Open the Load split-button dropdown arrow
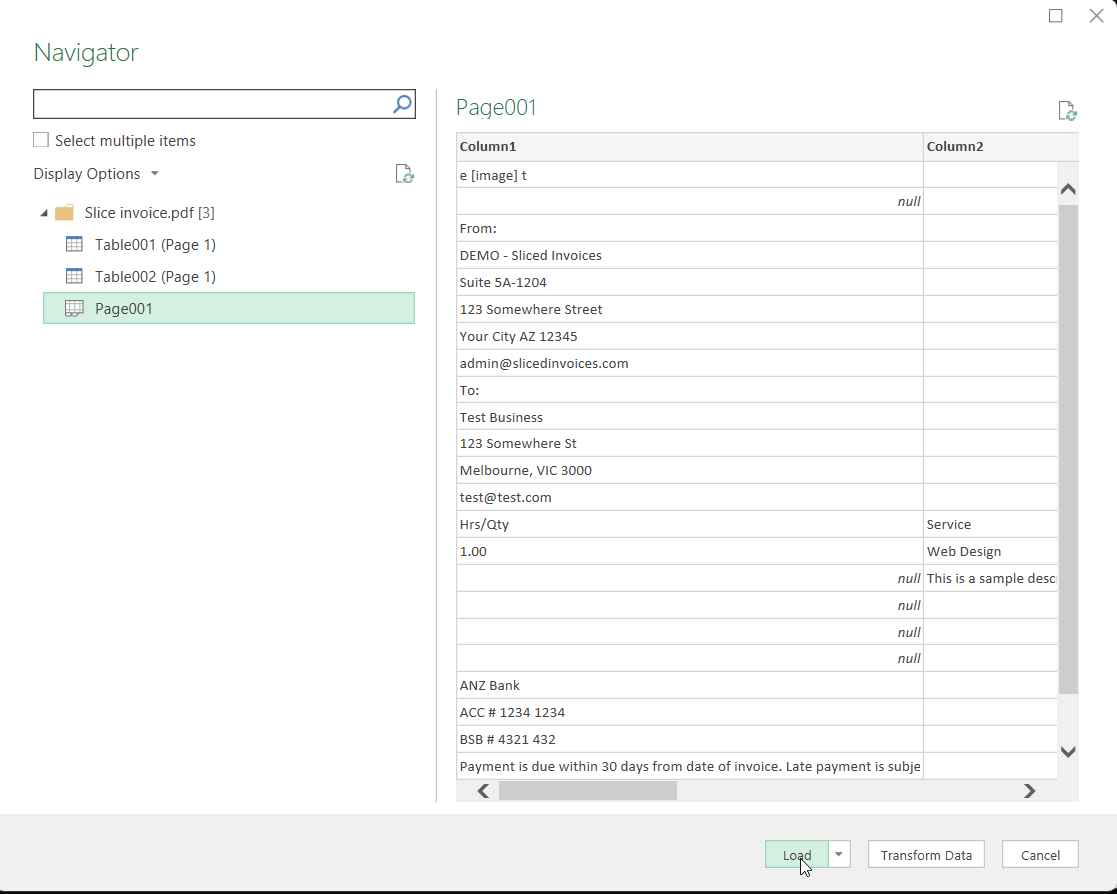 839,854
